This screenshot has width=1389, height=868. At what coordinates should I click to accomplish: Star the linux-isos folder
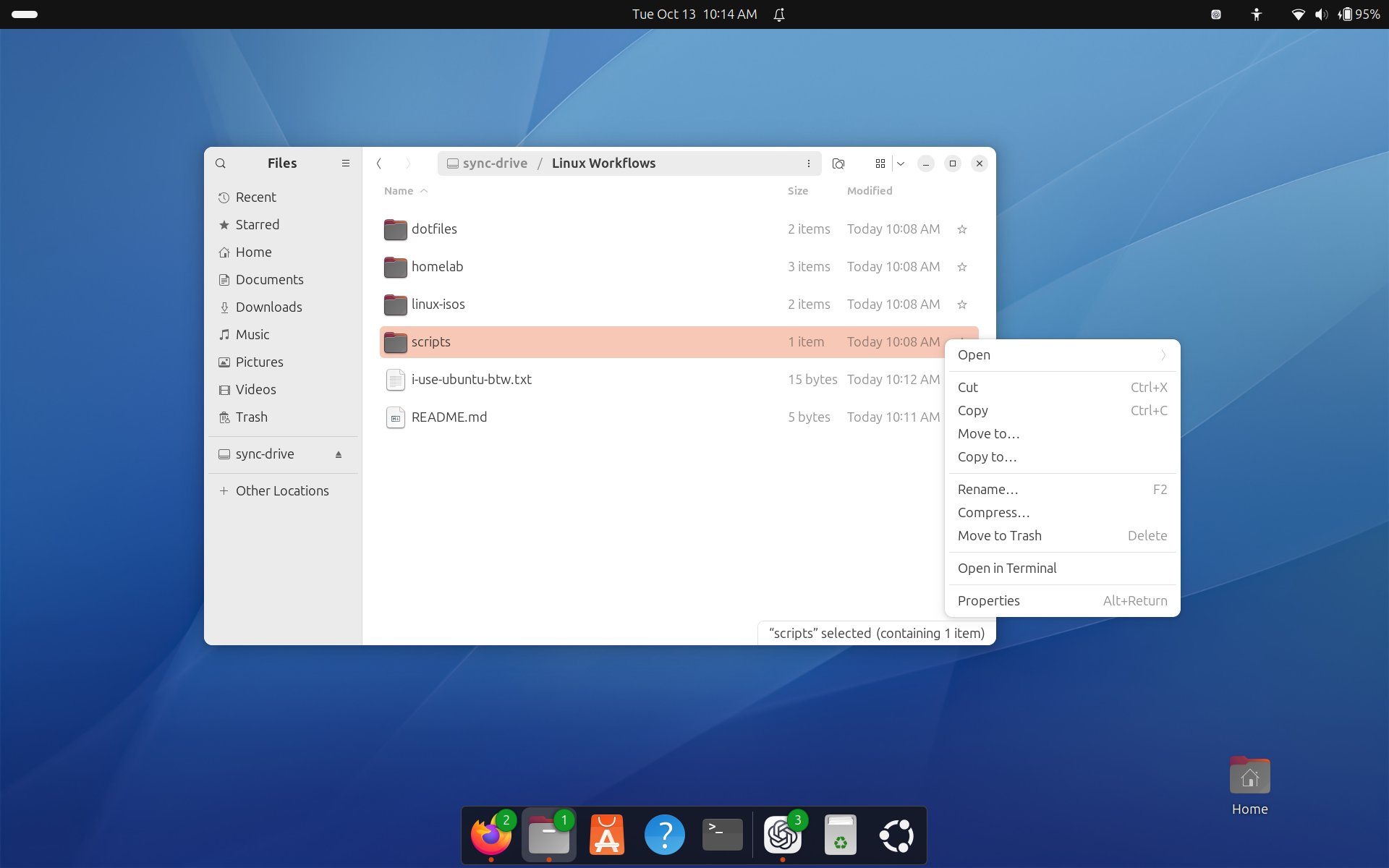pos(962,305)
